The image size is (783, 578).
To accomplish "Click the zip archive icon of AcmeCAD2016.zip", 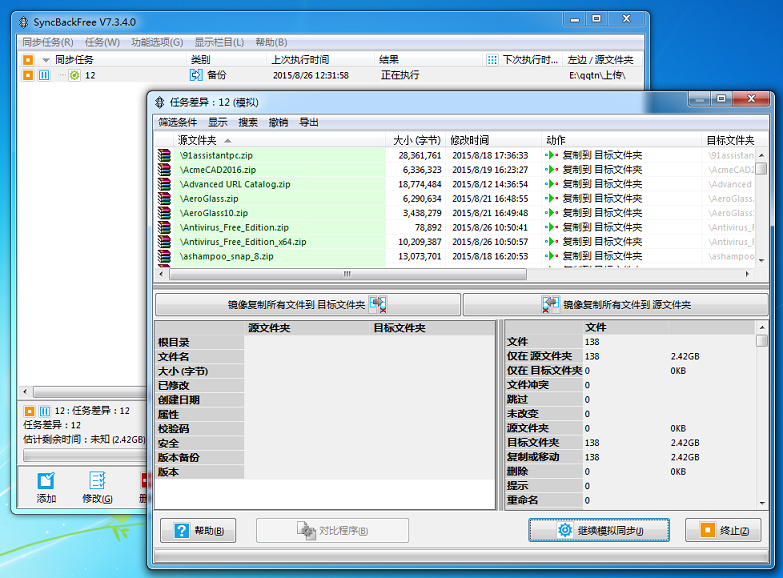I will 164,170.
